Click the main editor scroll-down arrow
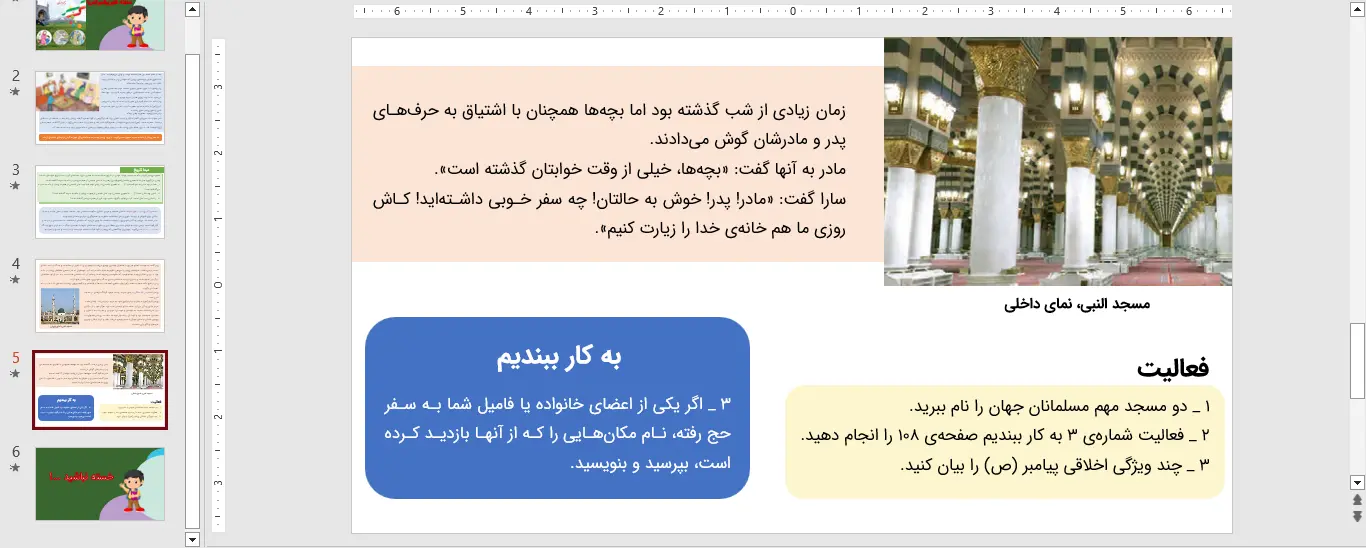1366x548 pixels. pyautogui.click(x=1357, y=482)
